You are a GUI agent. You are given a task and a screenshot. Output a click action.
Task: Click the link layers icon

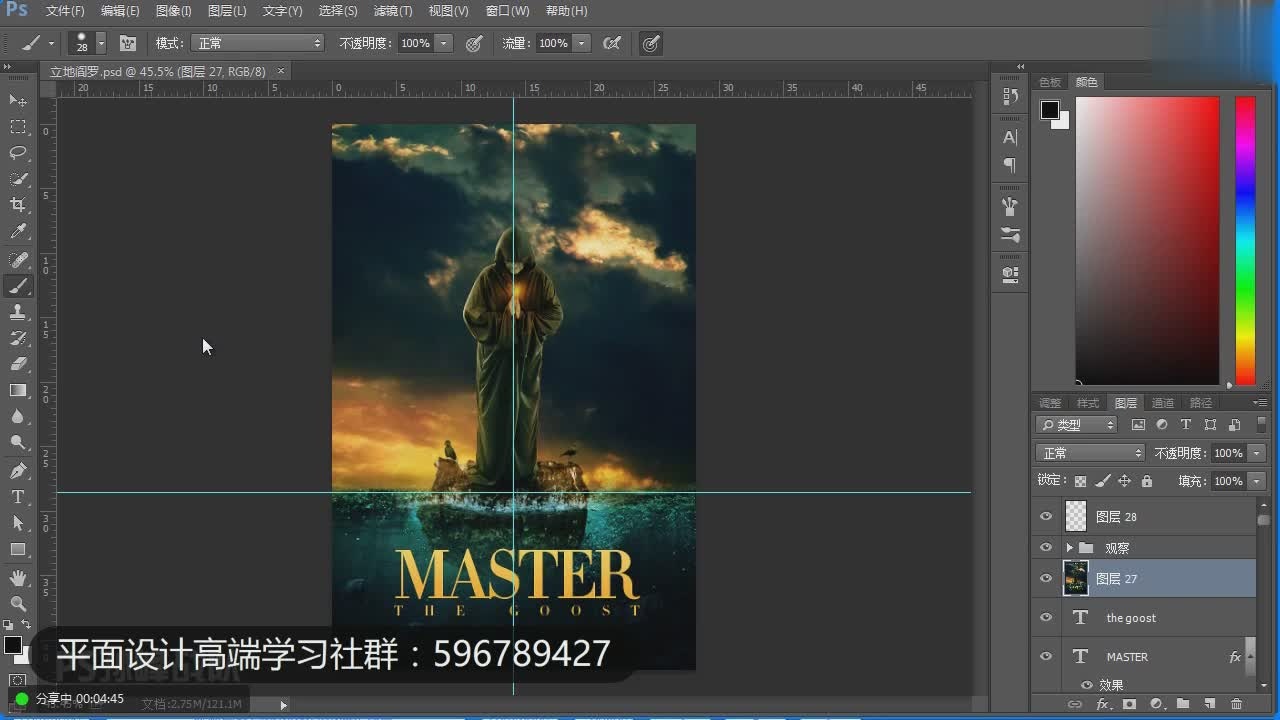1075,704
